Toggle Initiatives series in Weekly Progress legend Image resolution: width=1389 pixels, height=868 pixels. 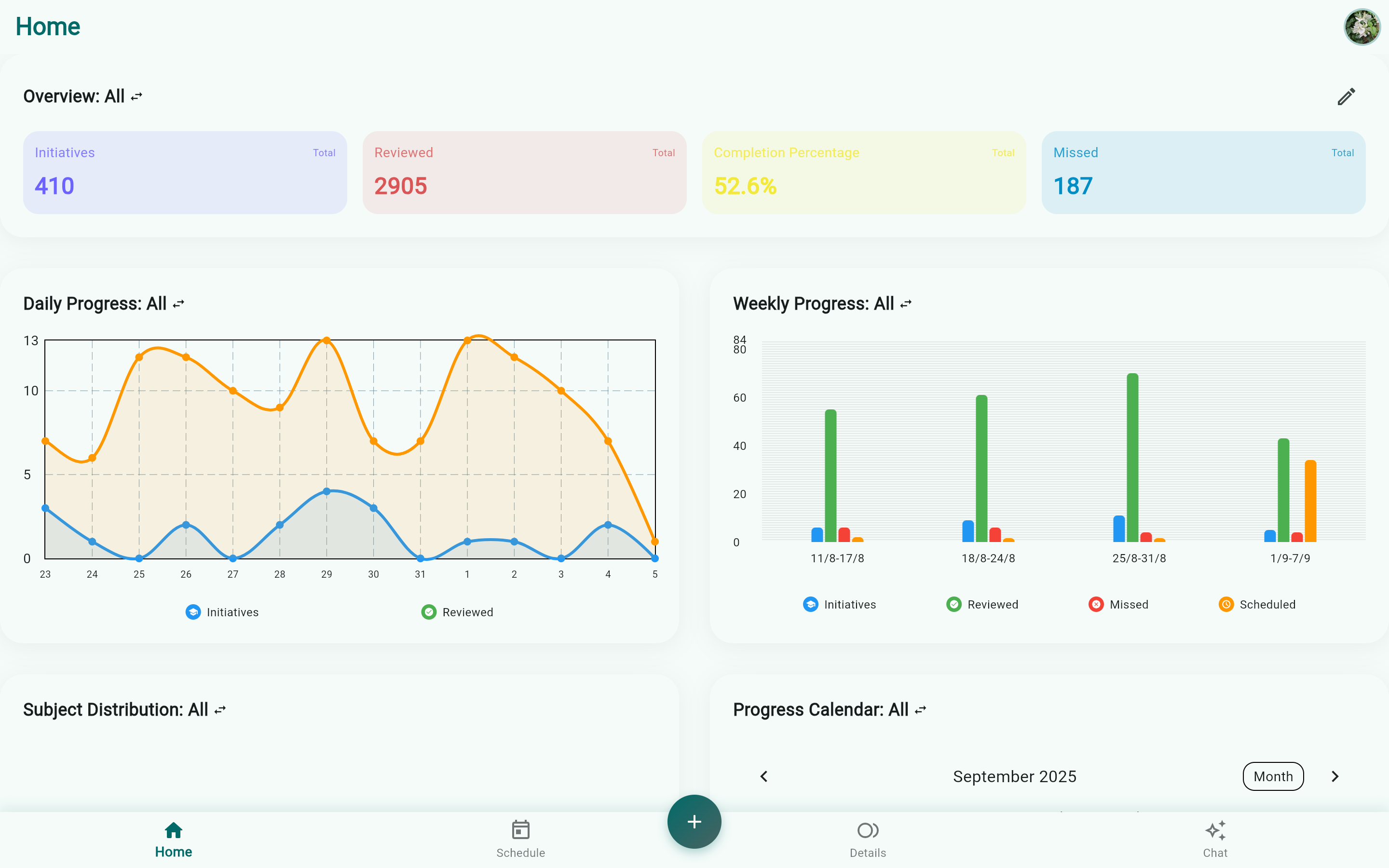coord(839,605)
